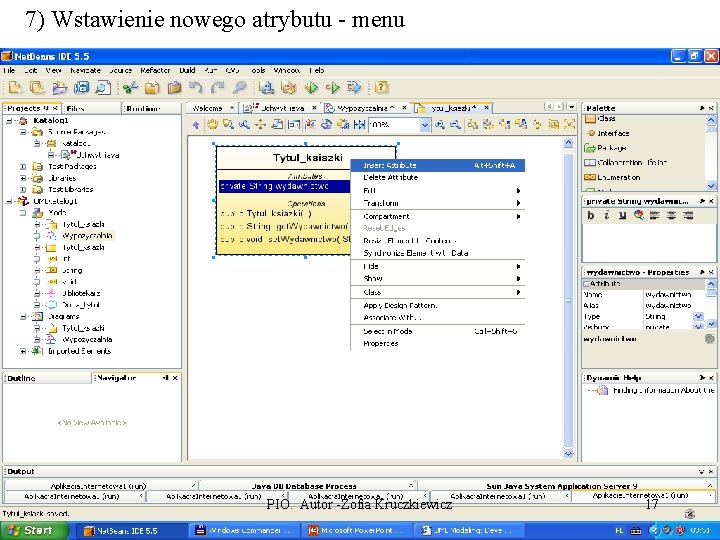The width and height of the screenshot is (720, 540).
Task: Click the Tytul_ksiazki class title
Action: [307, 158]
